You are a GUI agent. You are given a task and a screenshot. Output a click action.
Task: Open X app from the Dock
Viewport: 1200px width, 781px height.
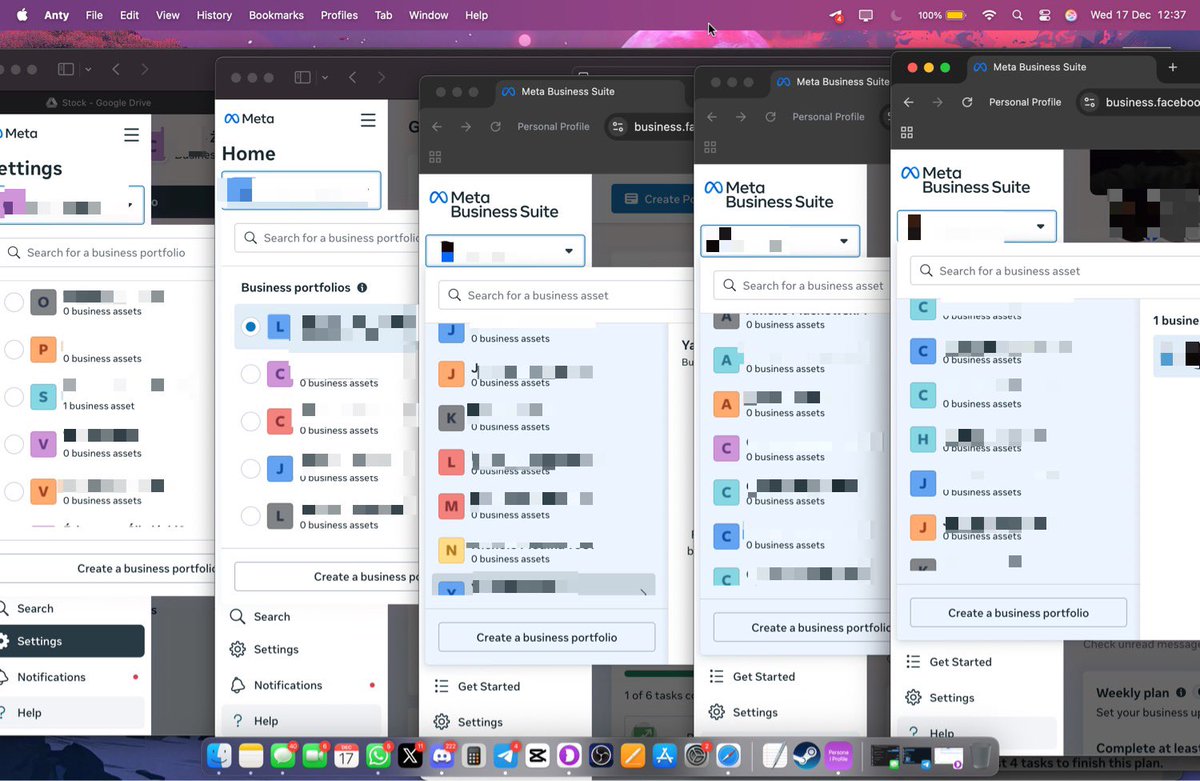pos(410,756)
